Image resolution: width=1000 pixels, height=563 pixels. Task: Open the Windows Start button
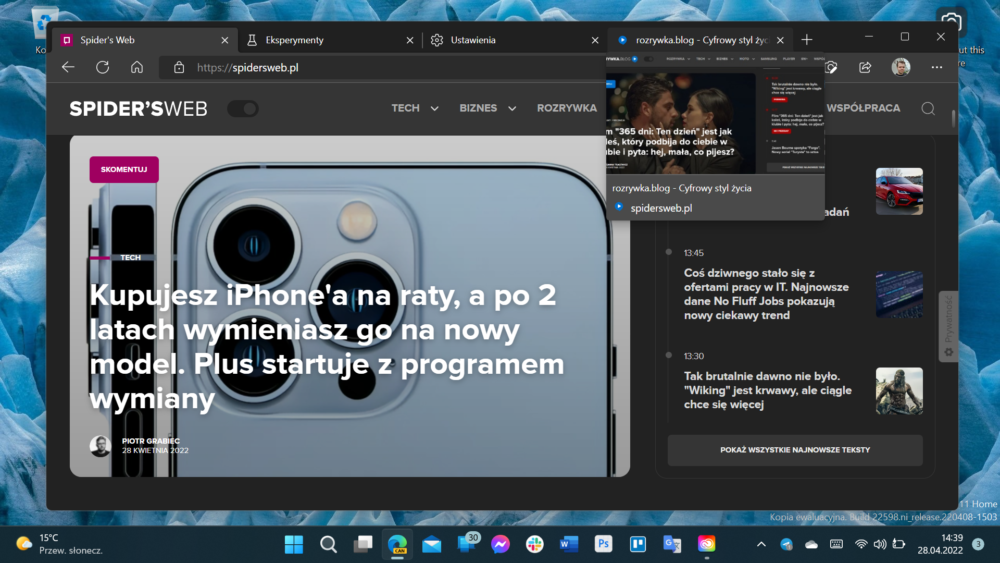pyautogui.click(x=294, y=545)
